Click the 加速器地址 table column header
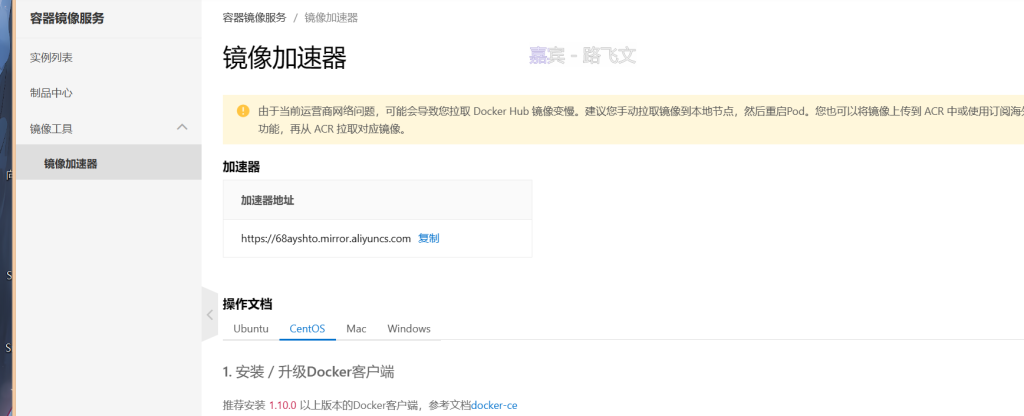The image size is (1024, 416). (x=268, y=200)
